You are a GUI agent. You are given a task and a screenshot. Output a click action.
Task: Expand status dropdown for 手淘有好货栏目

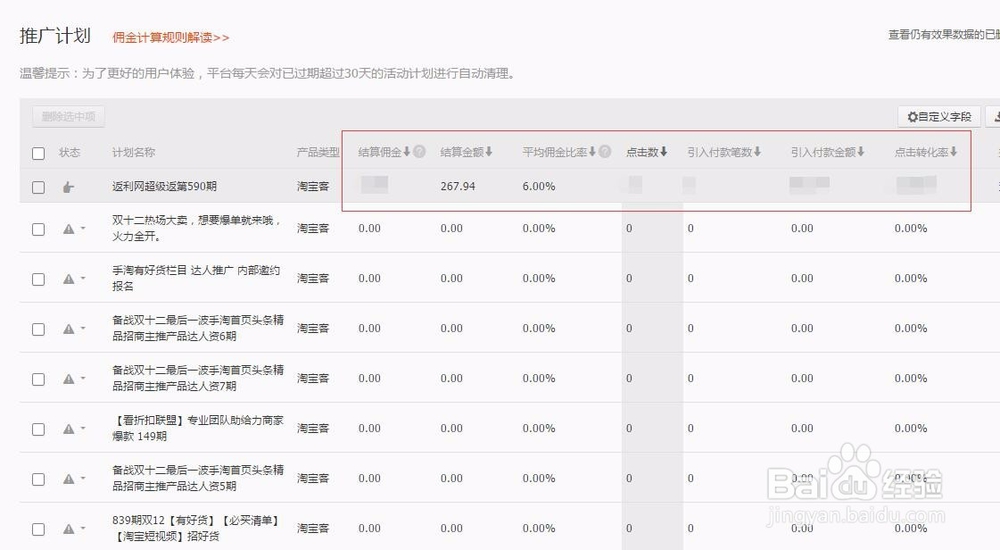point(83,278)
